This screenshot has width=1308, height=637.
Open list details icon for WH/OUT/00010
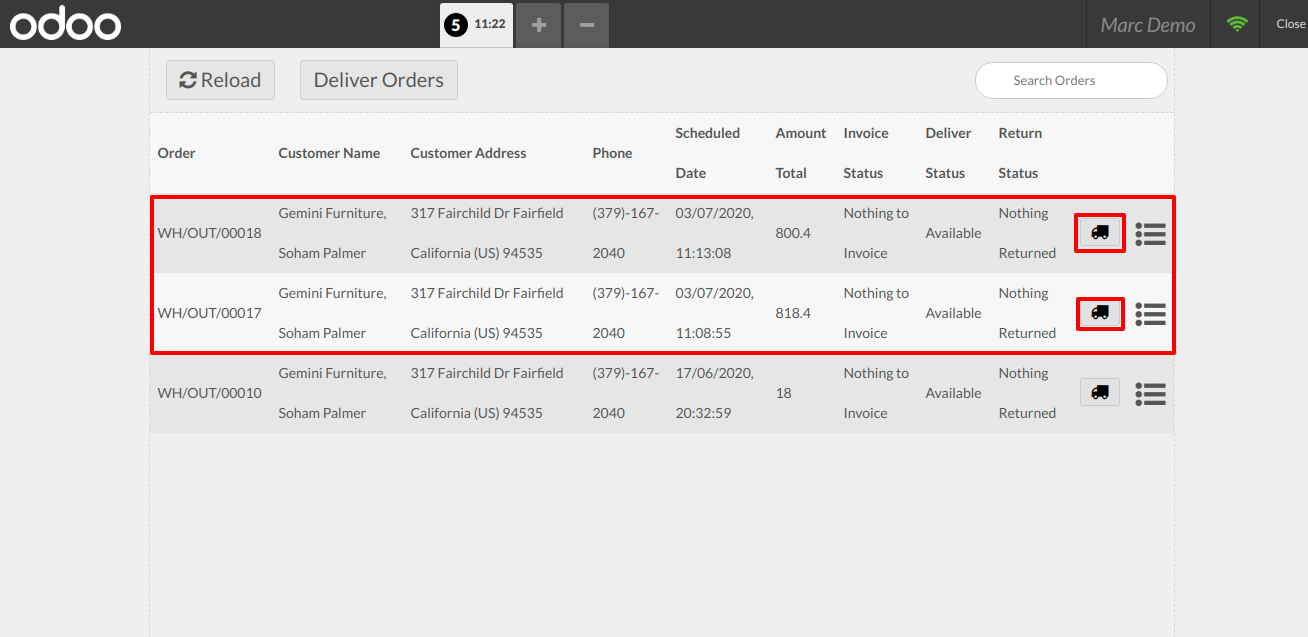(x=1151, y=393)
